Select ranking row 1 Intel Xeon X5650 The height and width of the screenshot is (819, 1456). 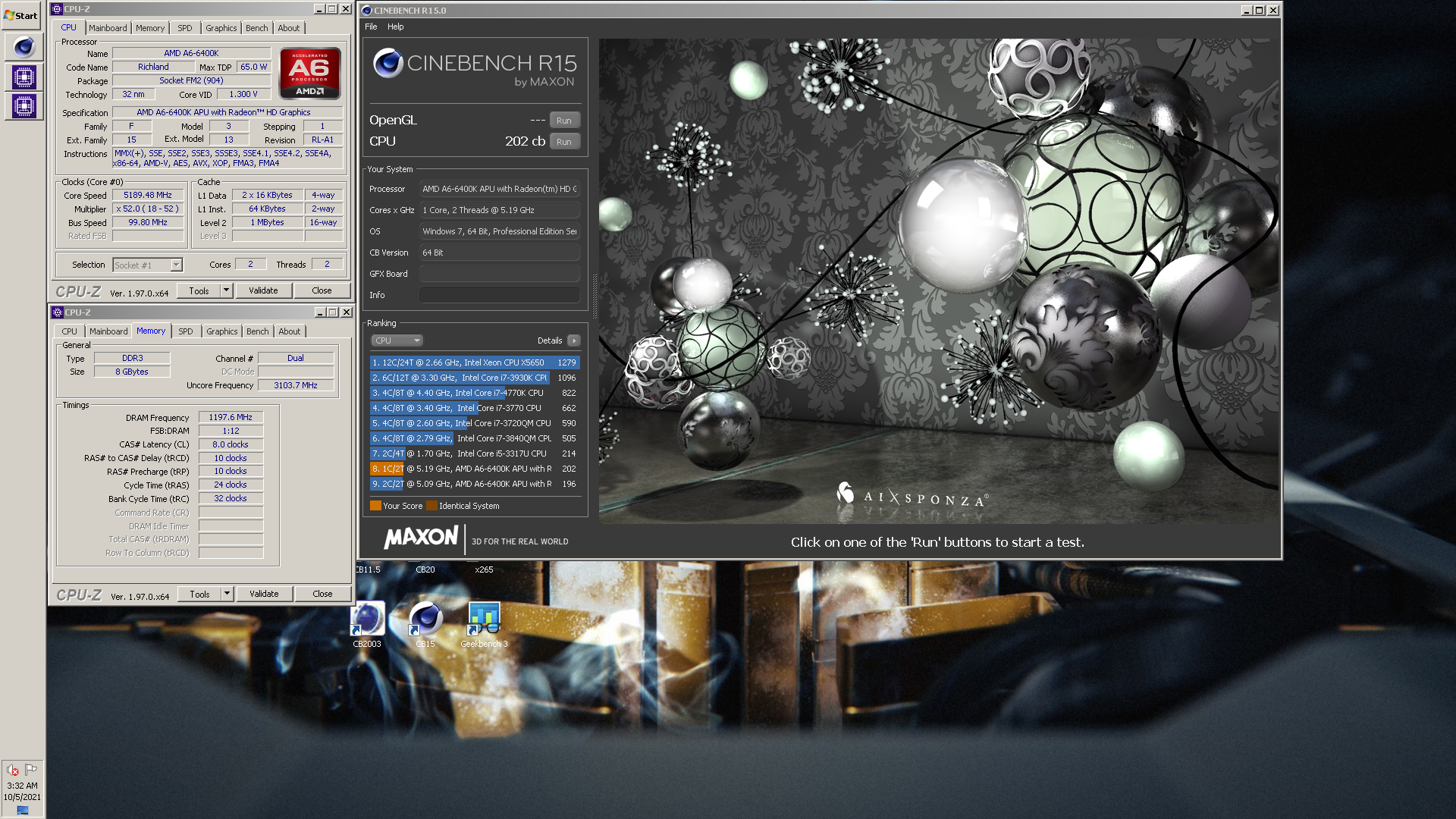point(475,362)
